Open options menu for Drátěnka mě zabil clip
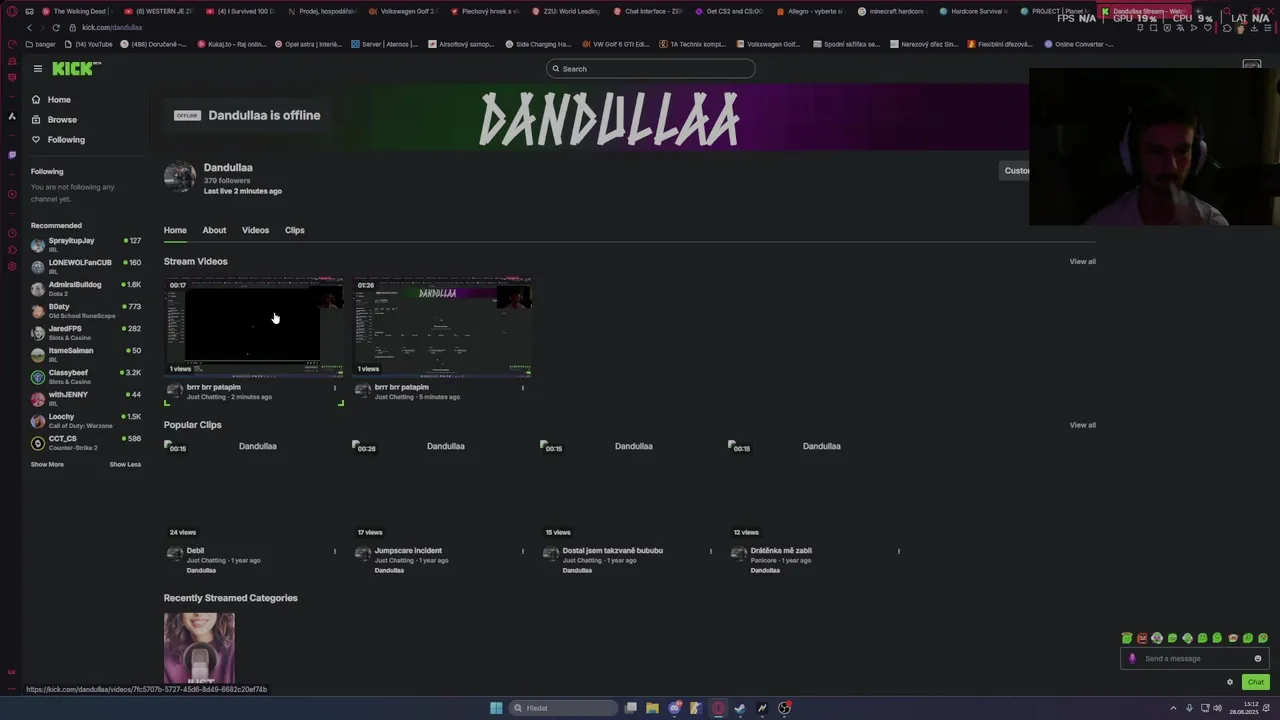This screenshot has height=720, width=1280. pos(899,551)
